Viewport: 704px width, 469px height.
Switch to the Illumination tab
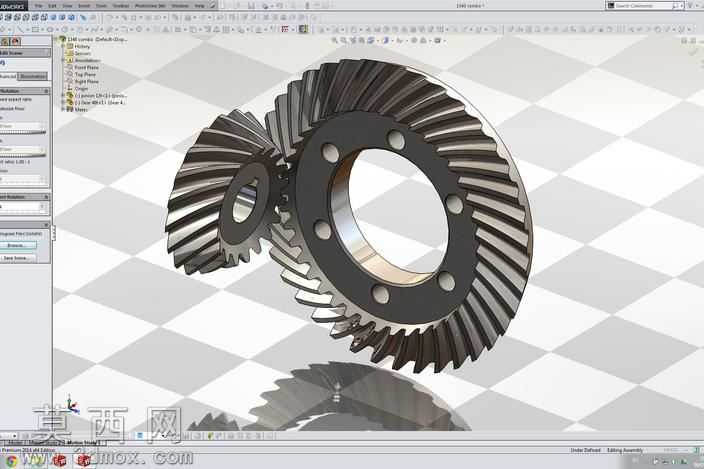33,76
